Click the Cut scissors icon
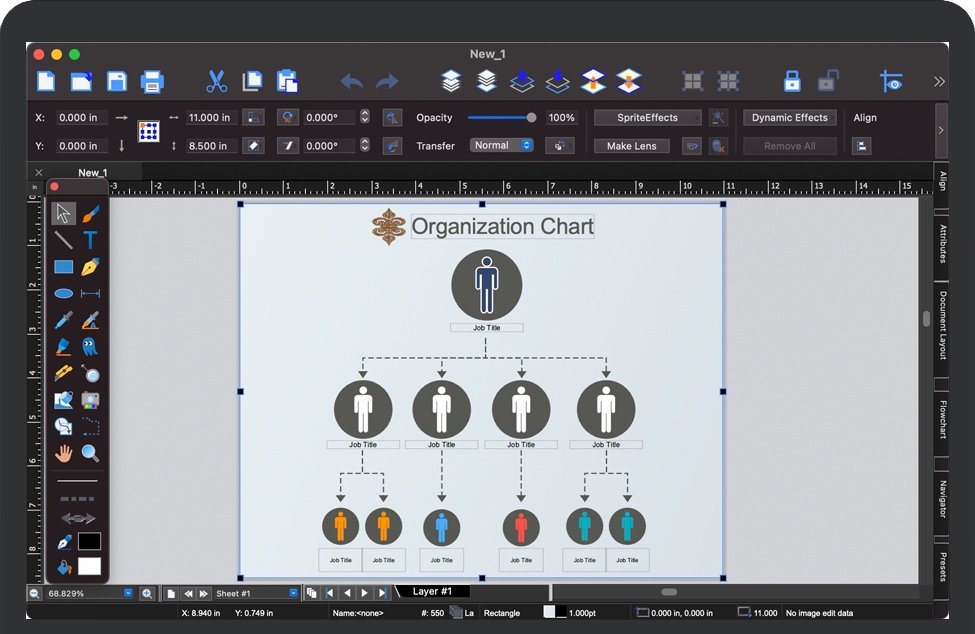975x634 pixels. coord(217,81)
